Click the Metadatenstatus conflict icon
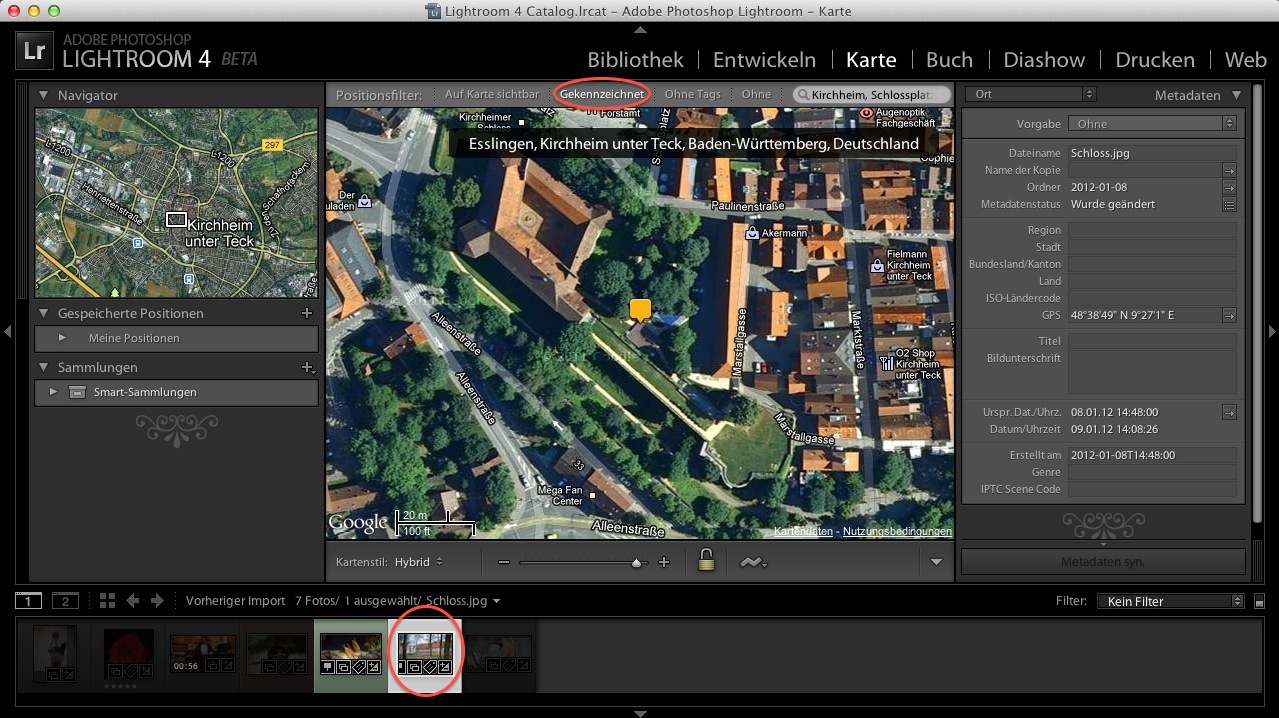 pyautogui.click(x=1230, y=205)
